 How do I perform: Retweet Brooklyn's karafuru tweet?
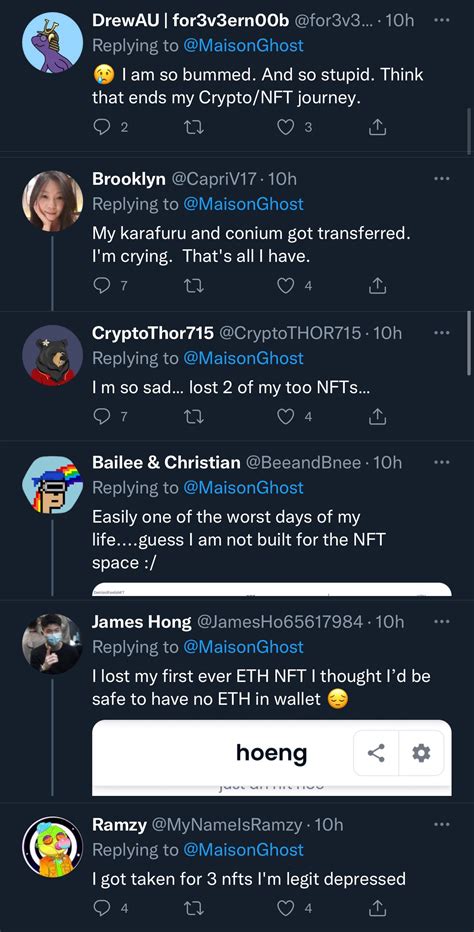coord(193,286)
